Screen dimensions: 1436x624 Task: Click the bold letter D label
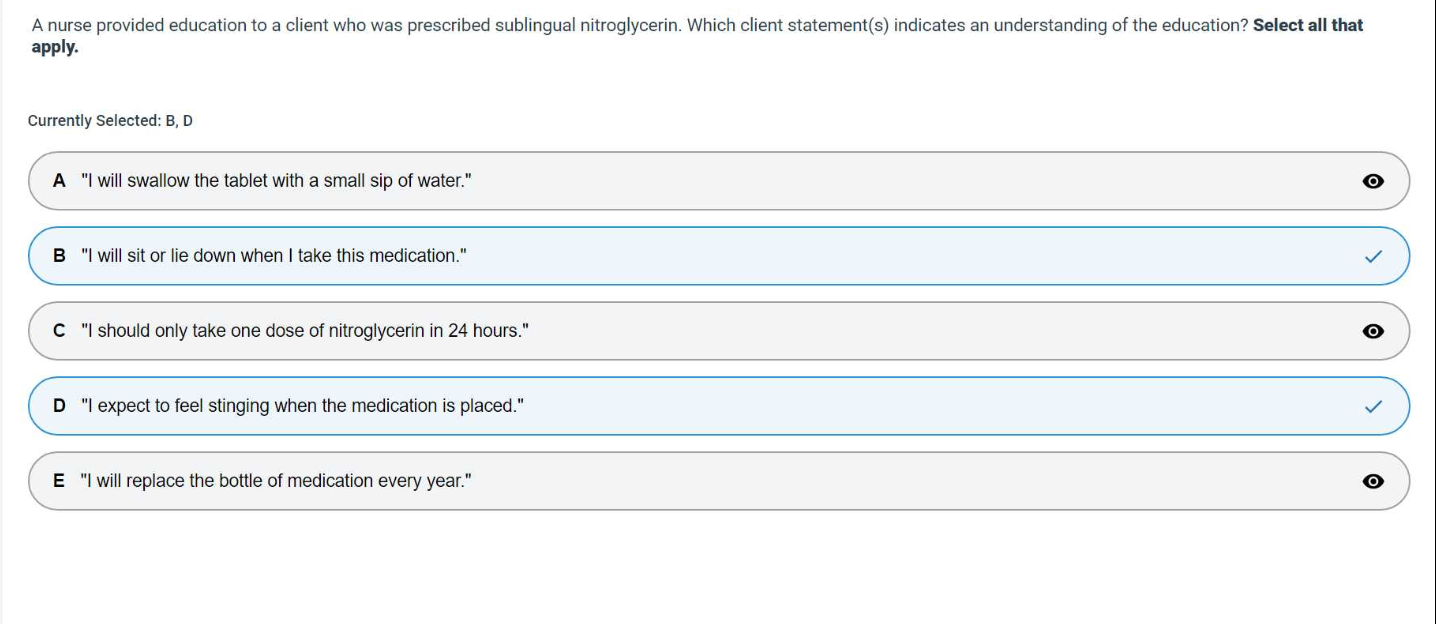(x=59, y=406)
